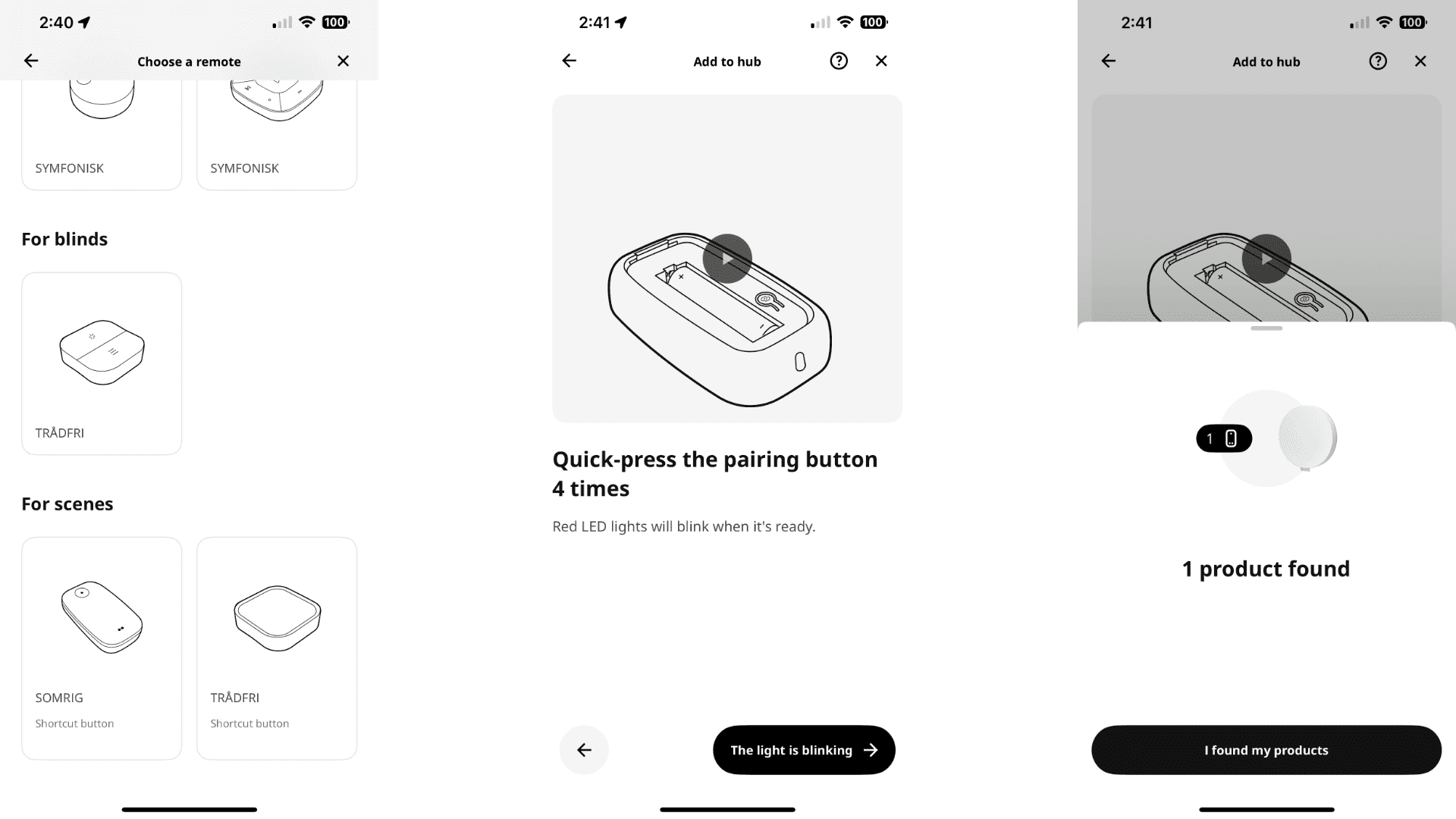1456x819 pixels.
Task: Tap I found my products button
Action: coord(1266,750)
